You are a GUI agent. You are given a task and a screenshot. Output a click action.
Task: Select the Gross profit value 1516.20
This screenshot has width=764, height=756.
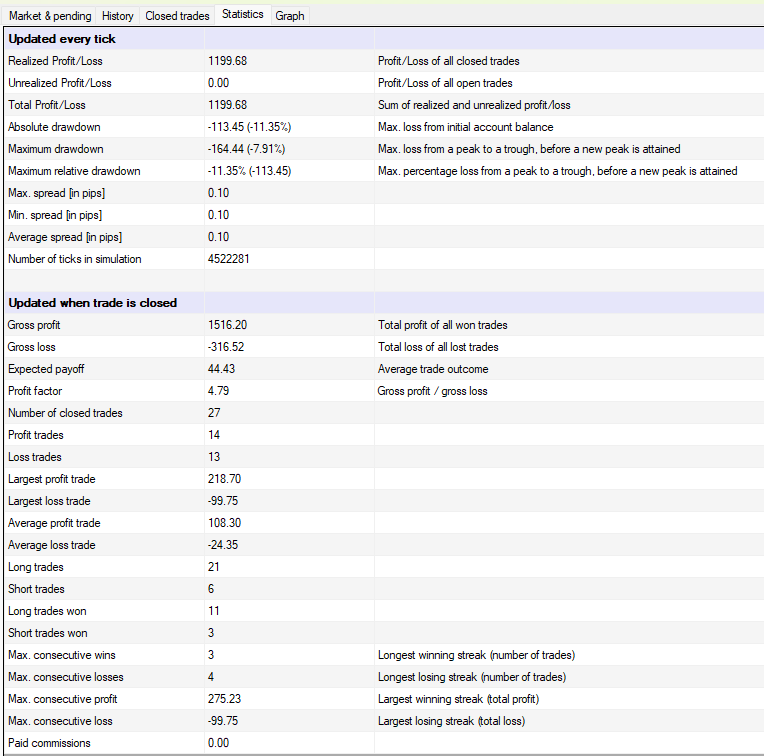pos(227,325)
